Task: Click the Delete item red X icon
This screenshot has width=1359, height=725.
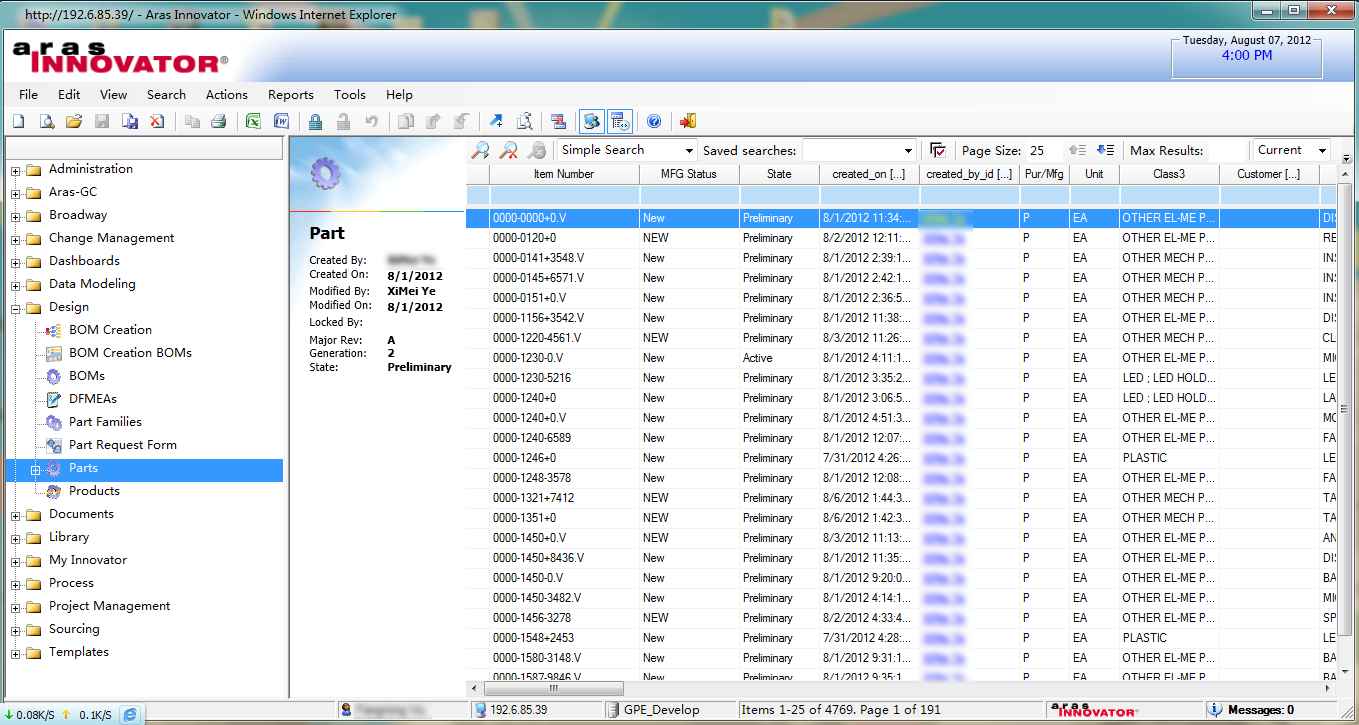Action: tap(157, 122)
